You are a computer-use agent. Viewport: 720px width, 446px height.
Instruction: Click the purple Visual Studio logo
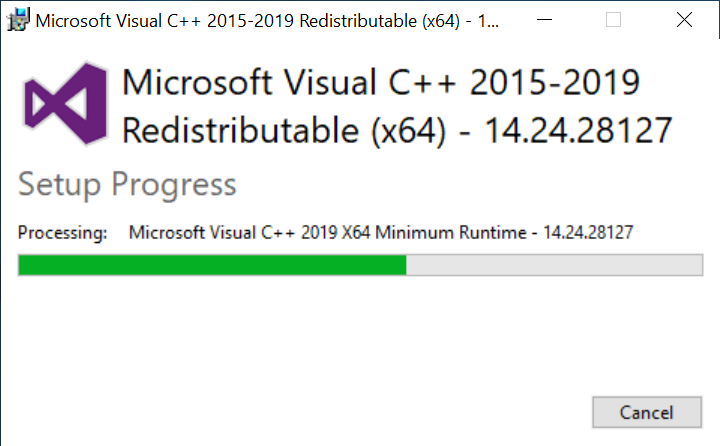pos(67,105)
